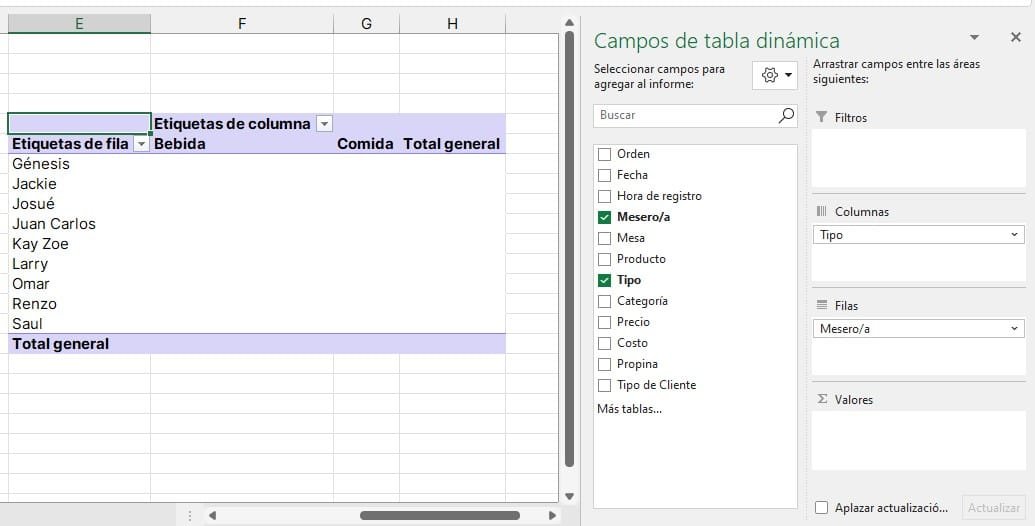Image resolution: width=1035 pixels, height=526 pixels.
Task: Click inside the Buscar search field
Action: (686, 115)
